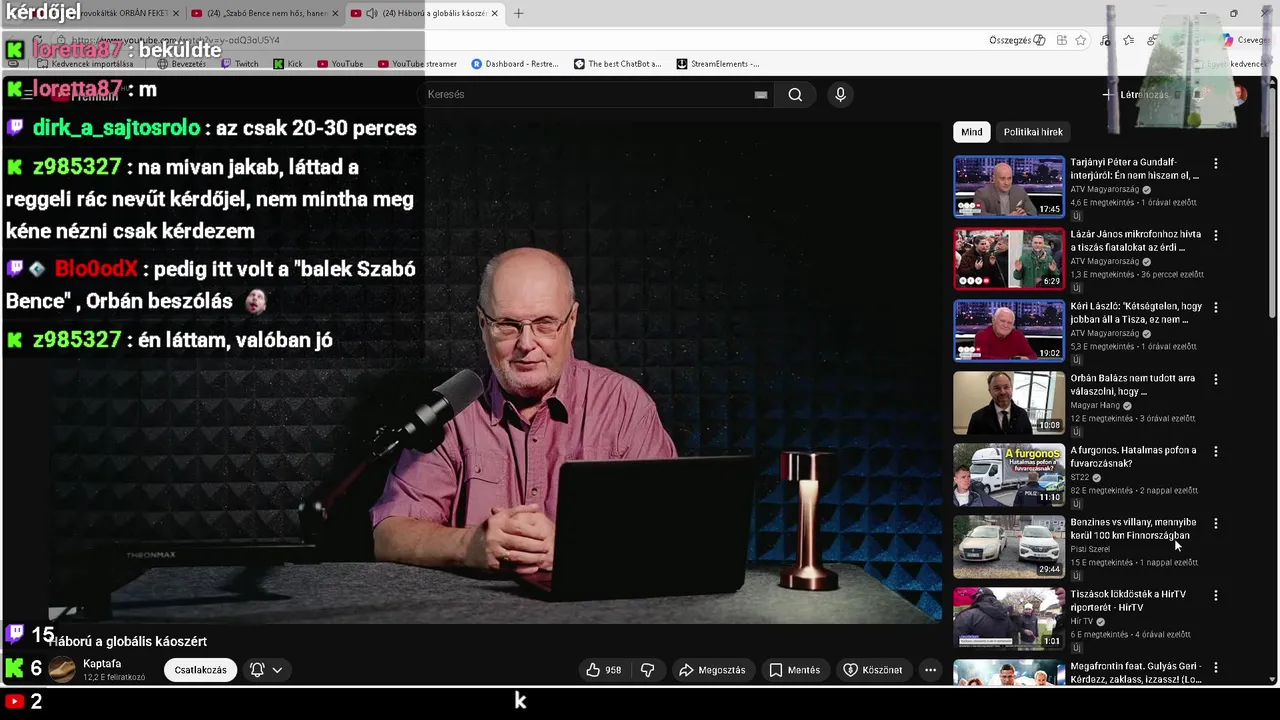1280x720 pixels.
Task: Save the video with Mentés
Action: pos(794,670)
